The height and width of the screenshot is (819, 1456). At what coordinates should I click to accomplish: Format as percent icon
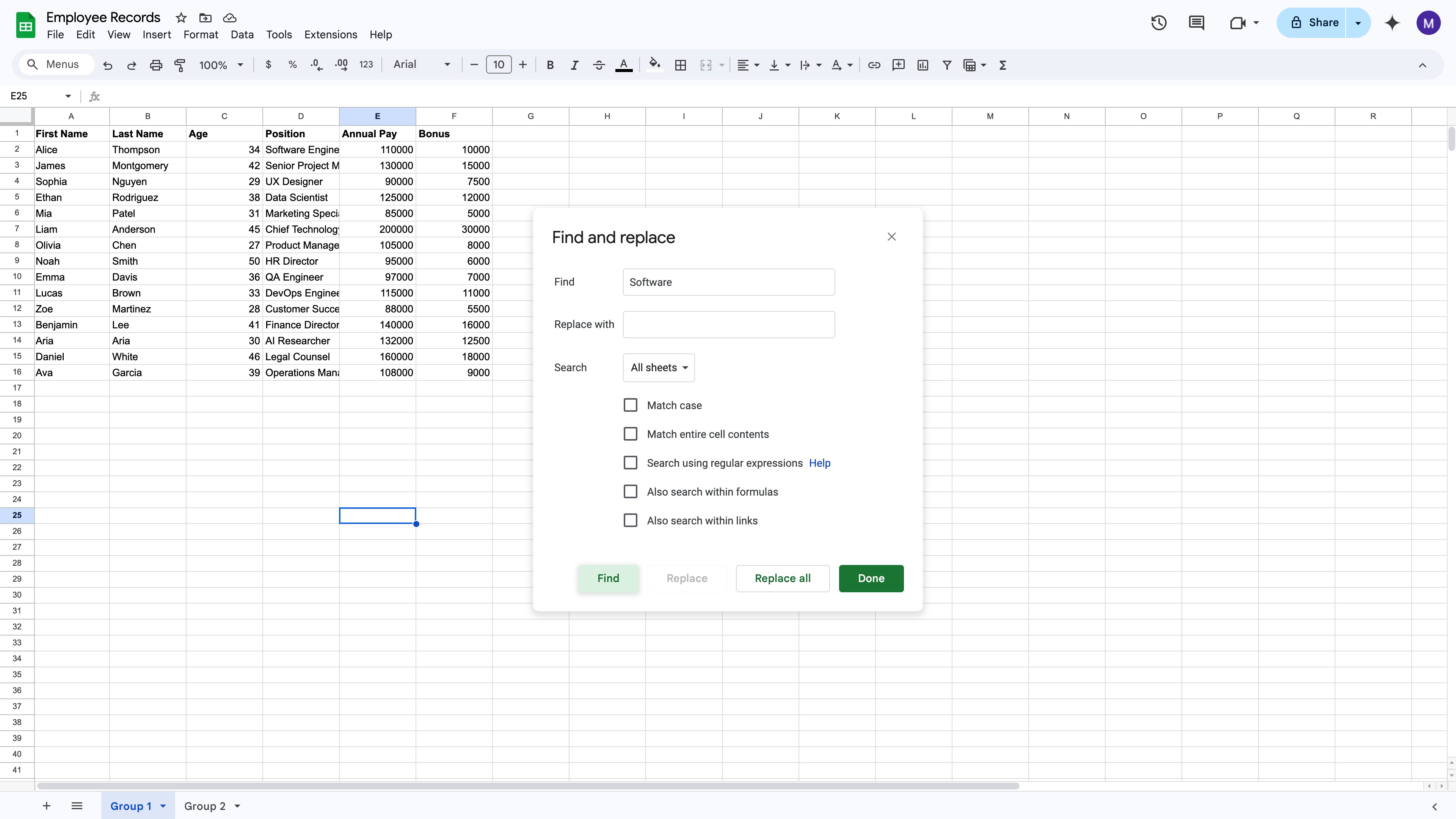click(x=292, y=65)
